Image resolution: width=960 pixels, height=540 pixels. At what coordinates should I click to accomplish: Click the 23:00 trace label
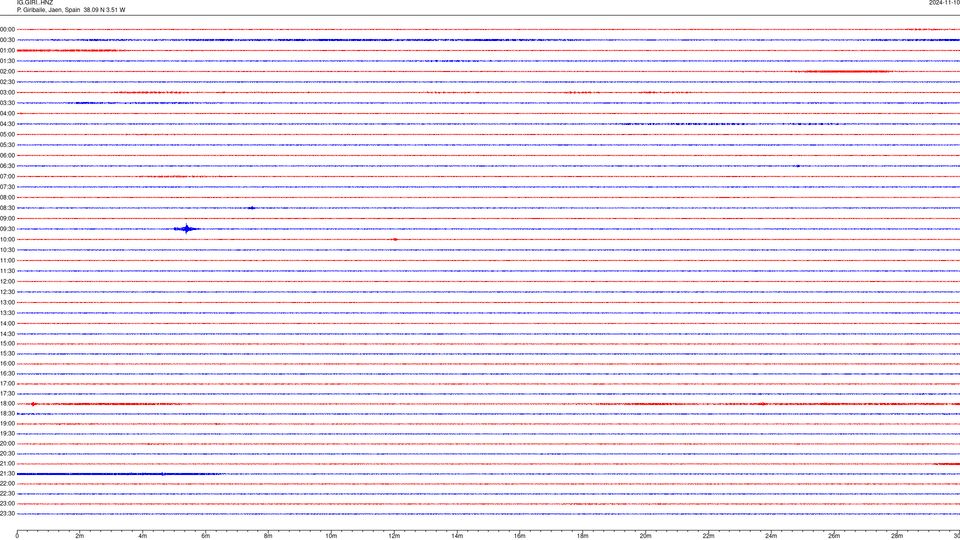tap(7, 504)
